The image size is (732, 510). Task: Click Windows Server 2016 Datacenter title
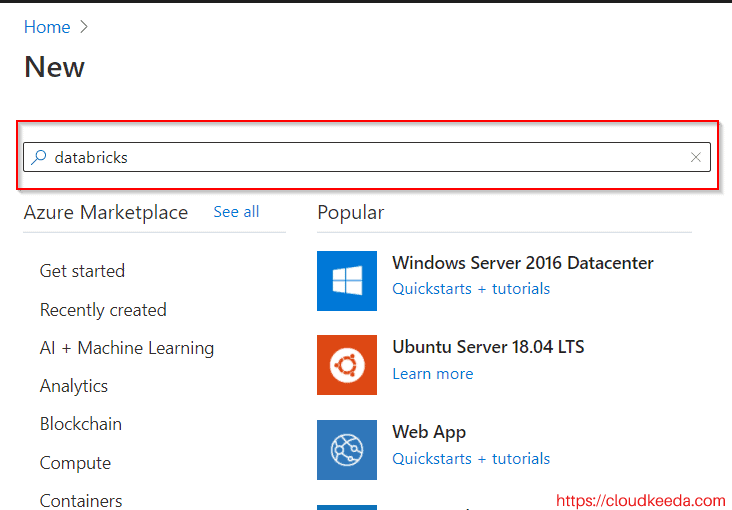pos(523,263)
